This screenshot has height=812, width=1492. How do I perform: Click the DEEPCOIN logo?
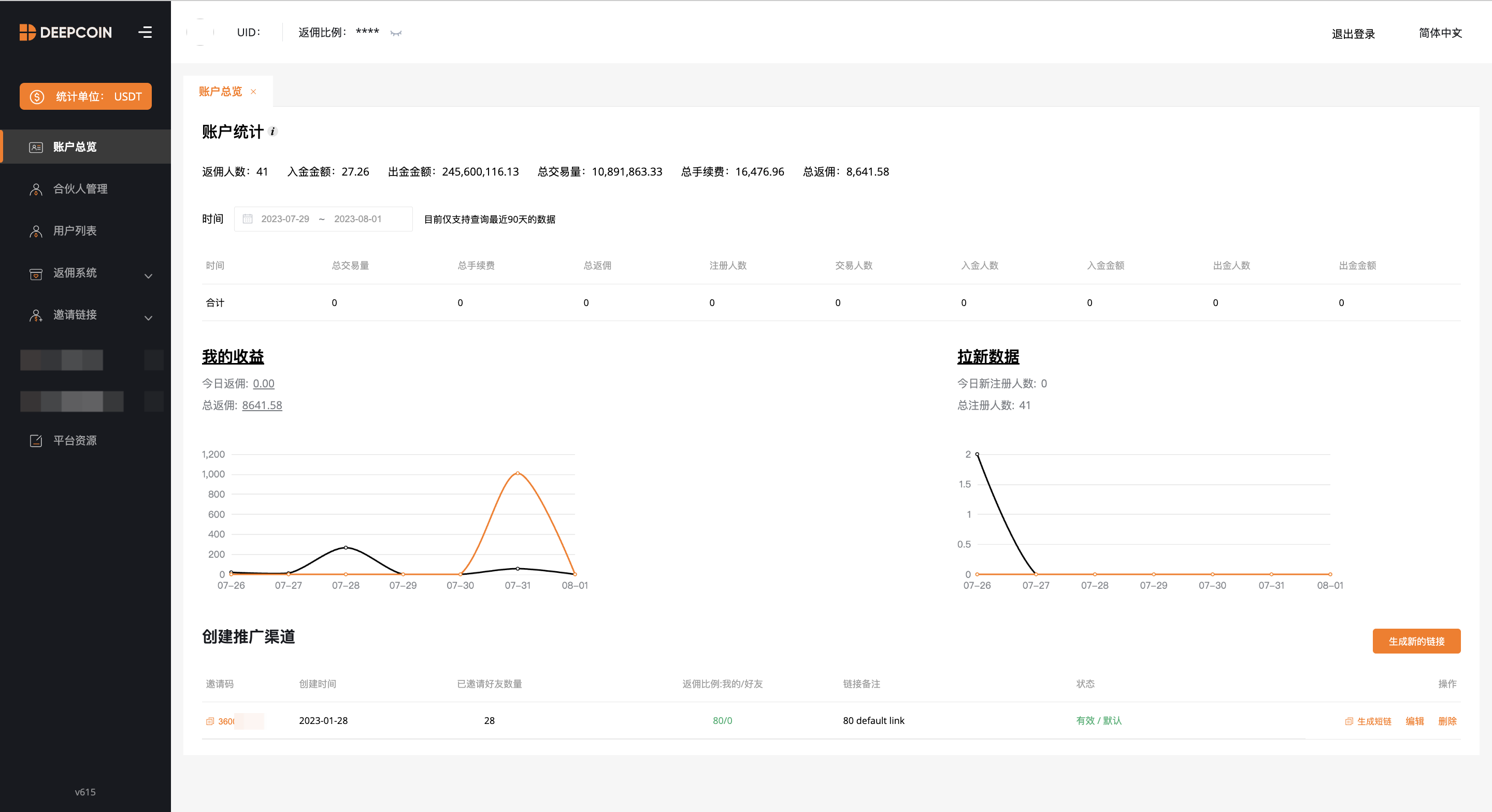(65, 33)
